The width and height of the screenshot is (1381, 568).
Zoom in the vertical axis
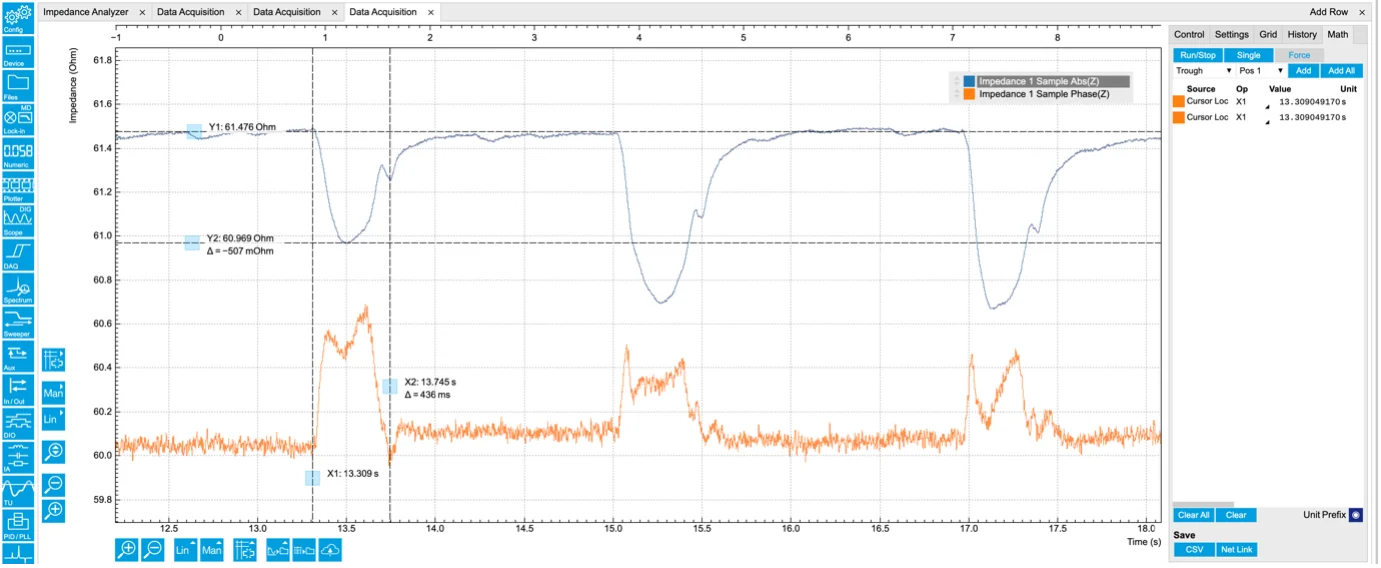(54, 510)
